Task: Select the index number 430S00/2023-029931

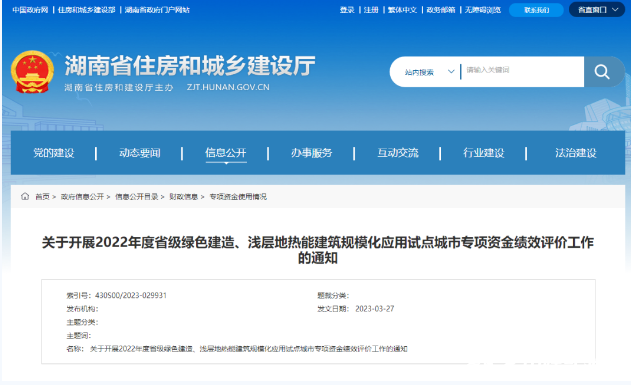Action: coord(131,295)
